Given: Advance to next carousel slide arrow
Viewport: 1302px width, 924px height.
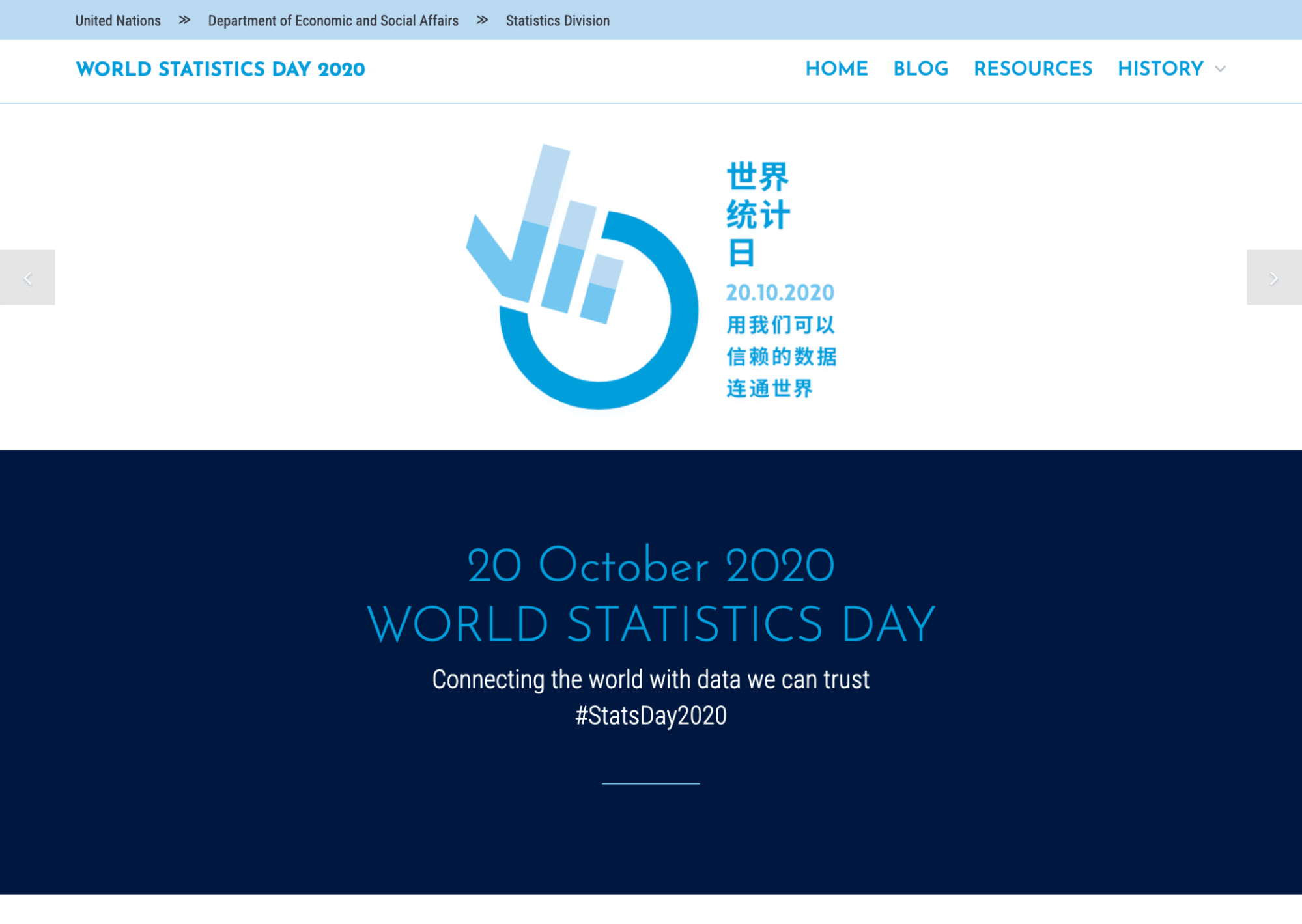Looking at the screenshot, I should (1274, 277).
